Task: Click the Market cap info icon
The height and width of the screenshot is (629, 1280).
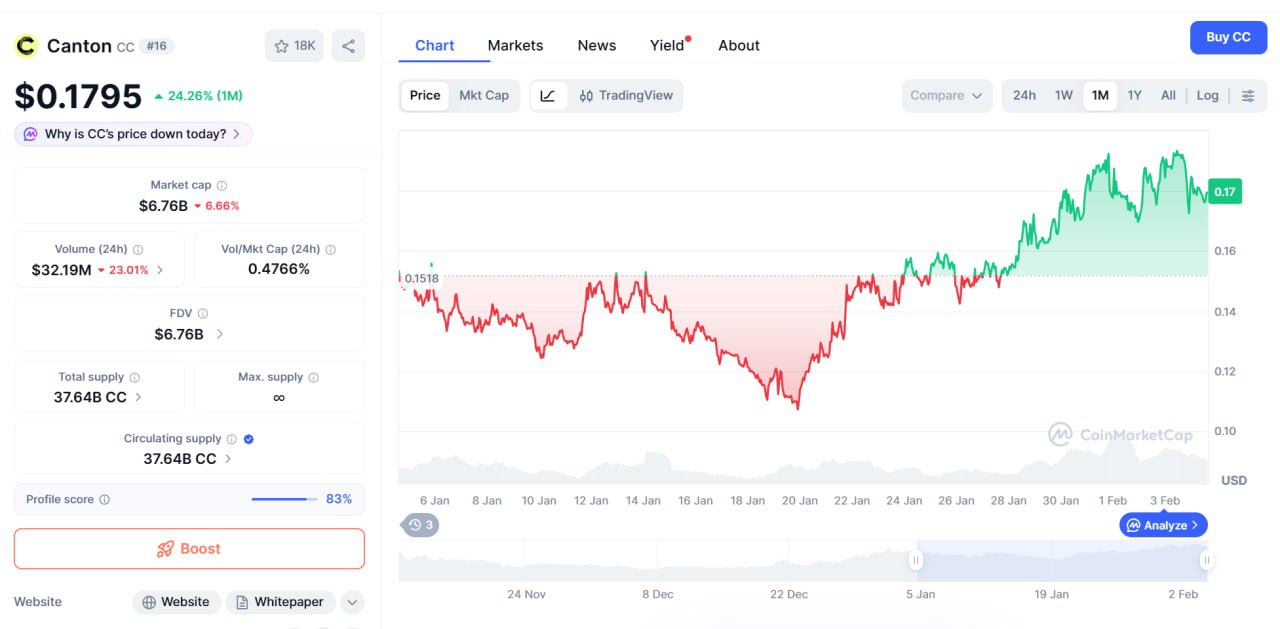Action: [x=222, y=185]
